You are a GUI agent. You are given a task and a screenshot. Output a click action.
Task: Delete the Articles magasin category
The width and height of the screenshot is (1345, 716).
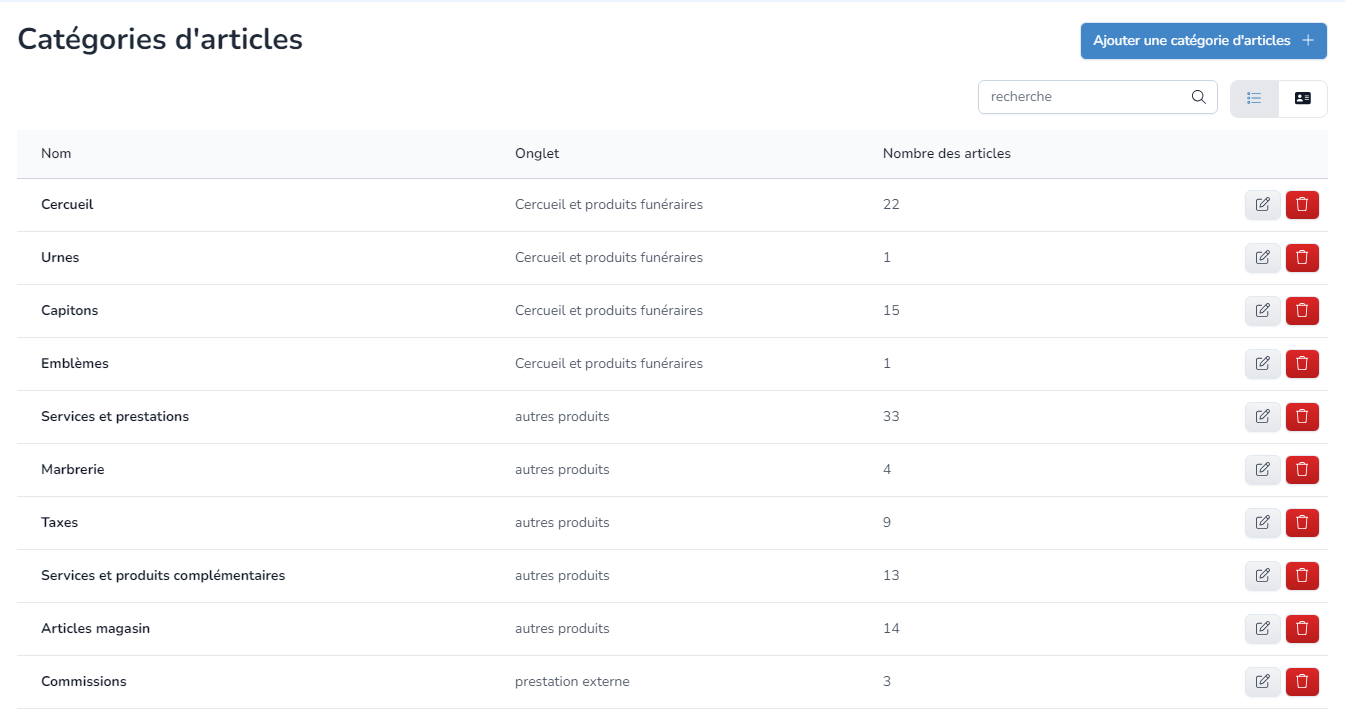[x=1302, y=629]
